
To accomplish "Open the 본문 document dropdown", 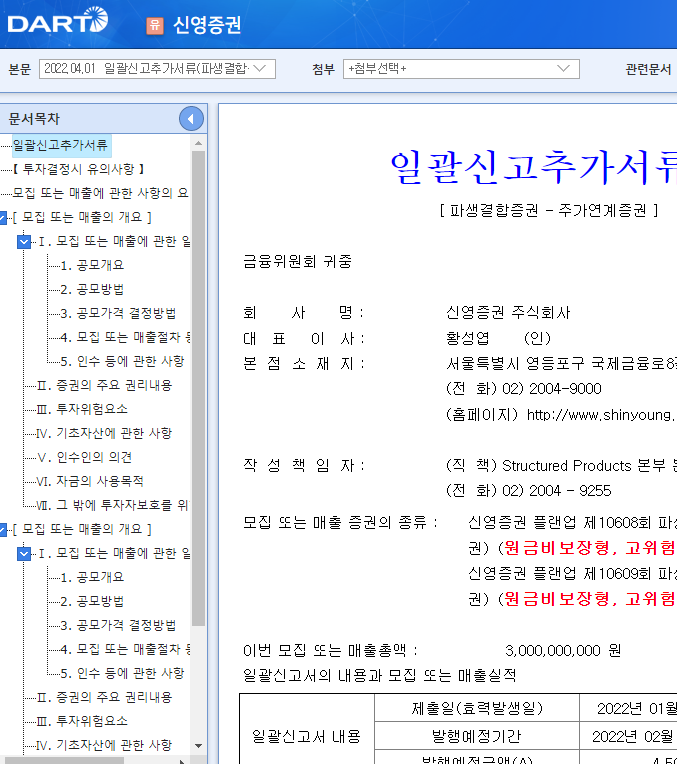I will [157, 69].
